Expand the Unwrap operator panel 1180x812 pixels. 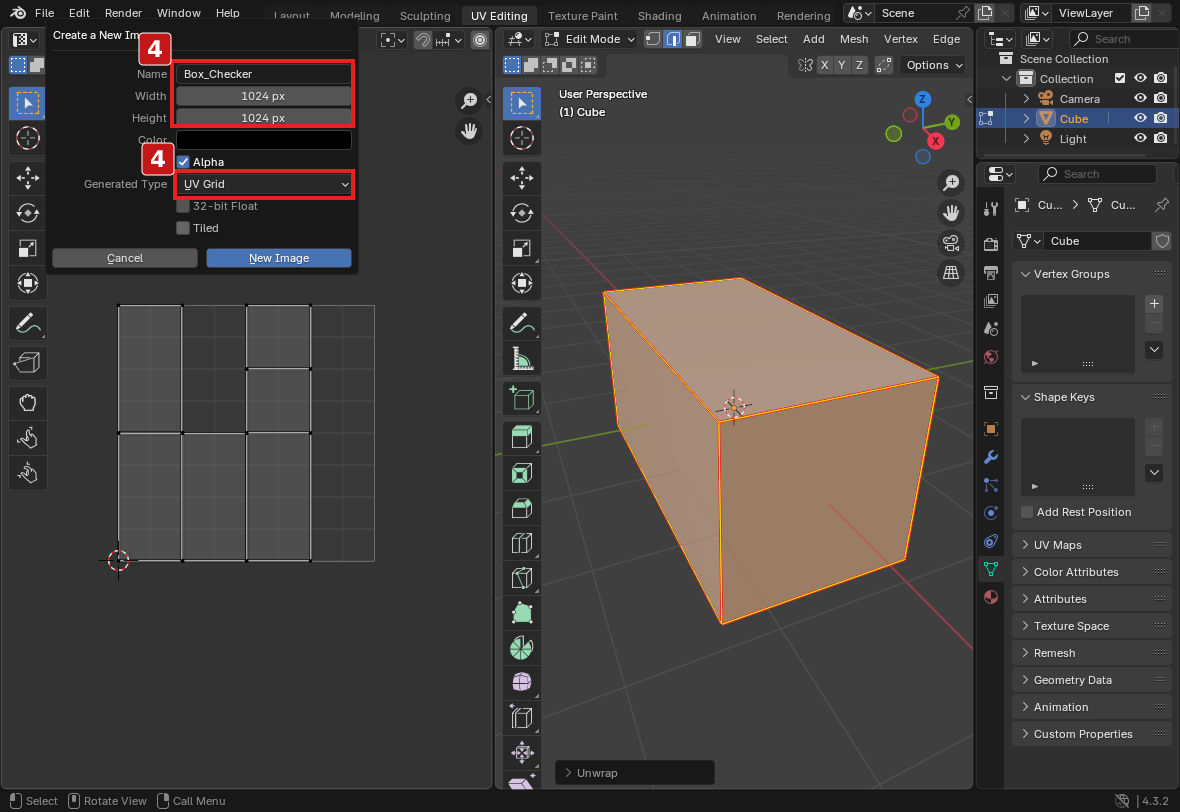[634, 773]
